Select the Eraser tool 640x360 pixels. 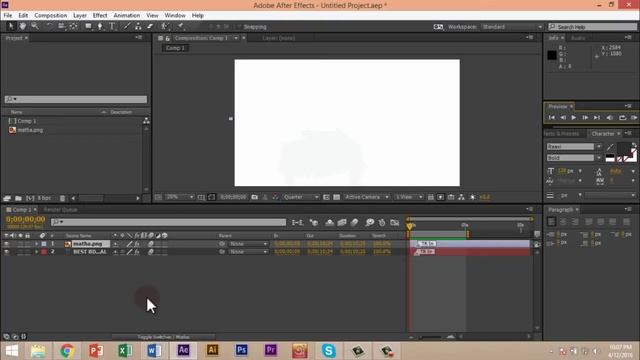pyautogui.click(x=150, y=27)
